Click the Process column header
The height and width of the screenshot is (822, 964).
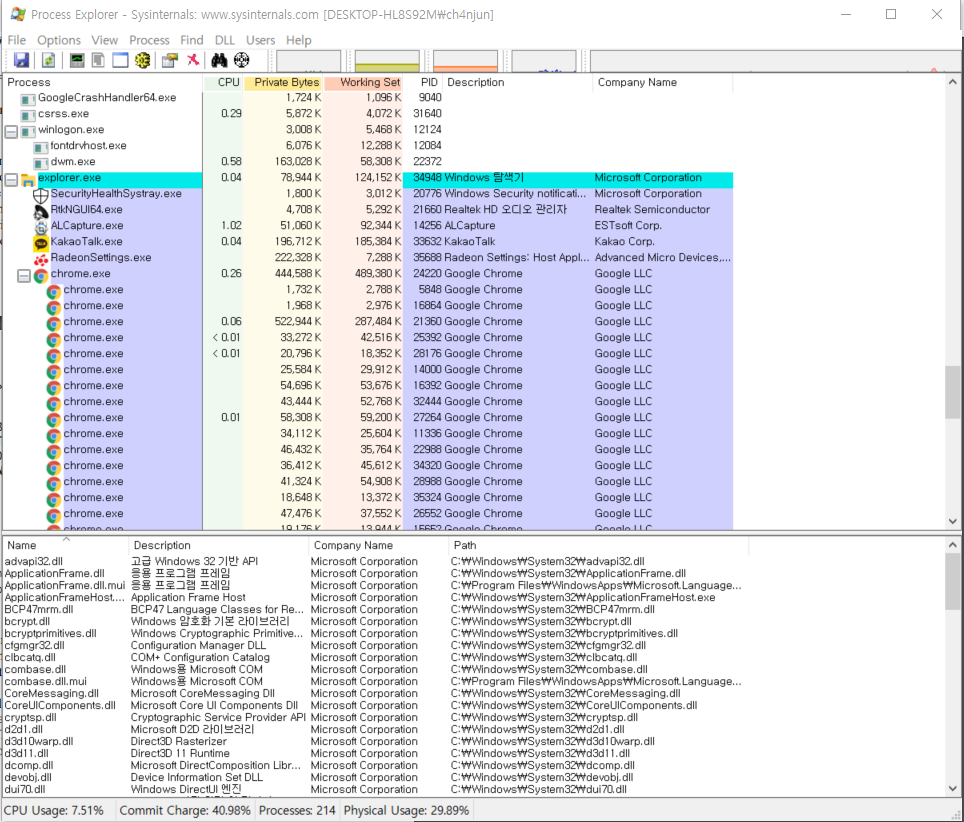click(x=103, y=82)
